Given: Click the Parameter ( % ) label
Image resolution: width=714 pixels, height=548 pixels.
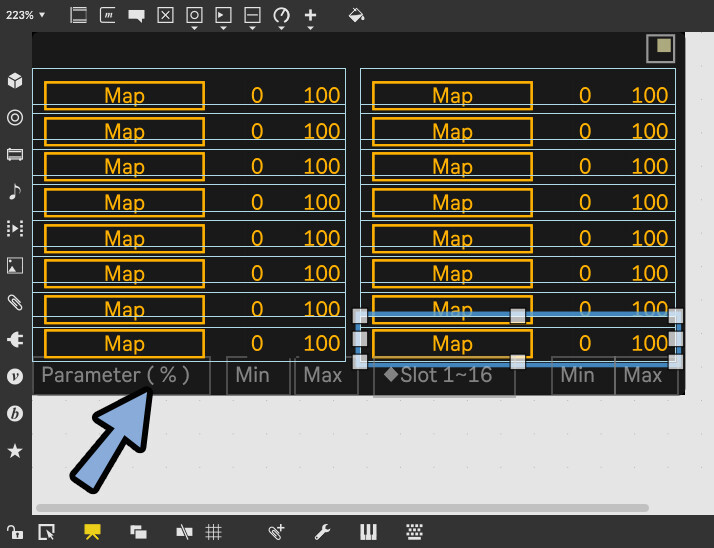Looking at the screenshot, I should pos(116,375).
